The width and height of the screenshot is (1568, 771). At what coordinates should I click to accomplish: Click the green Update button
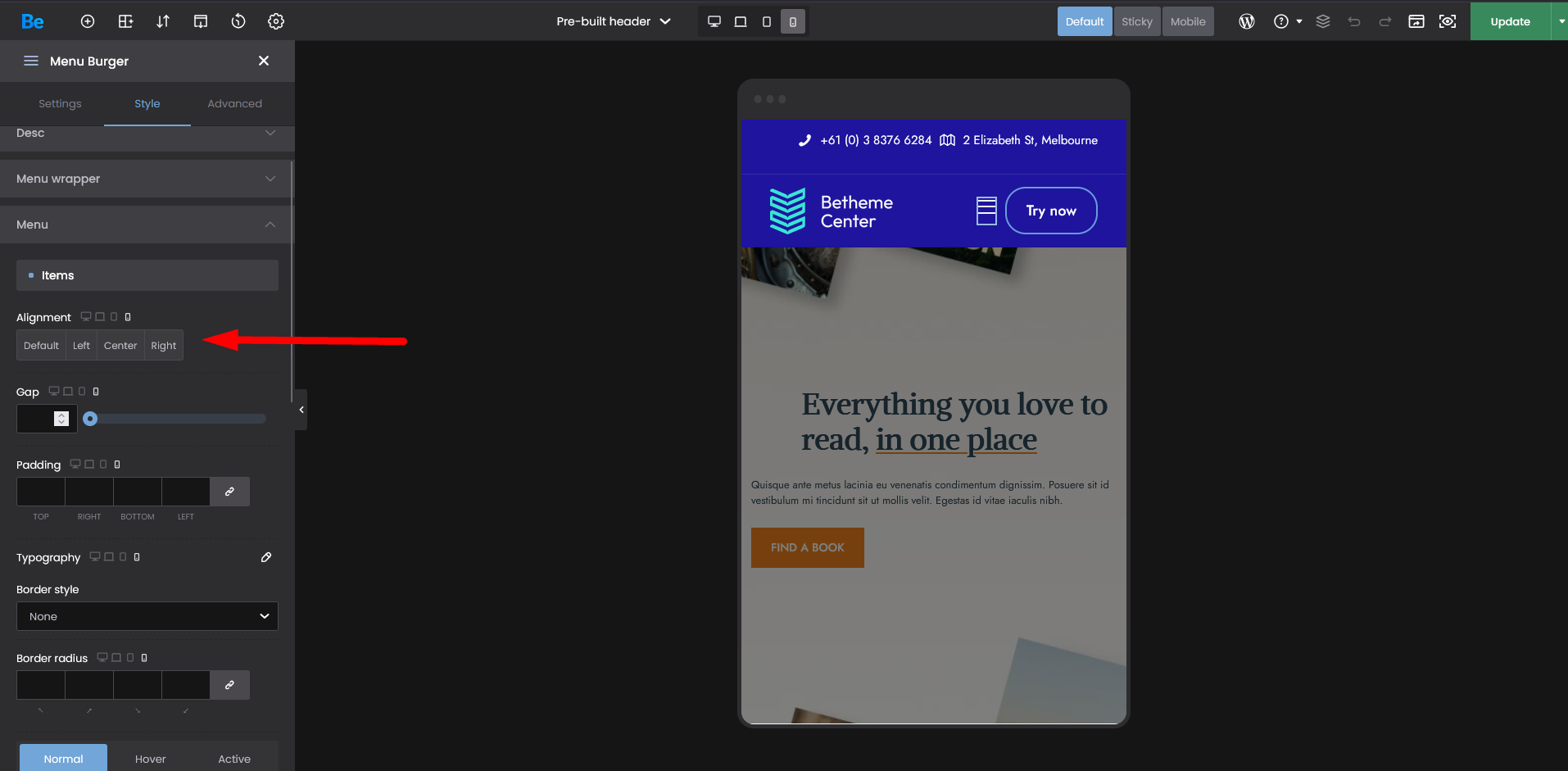coord(1510,22)
